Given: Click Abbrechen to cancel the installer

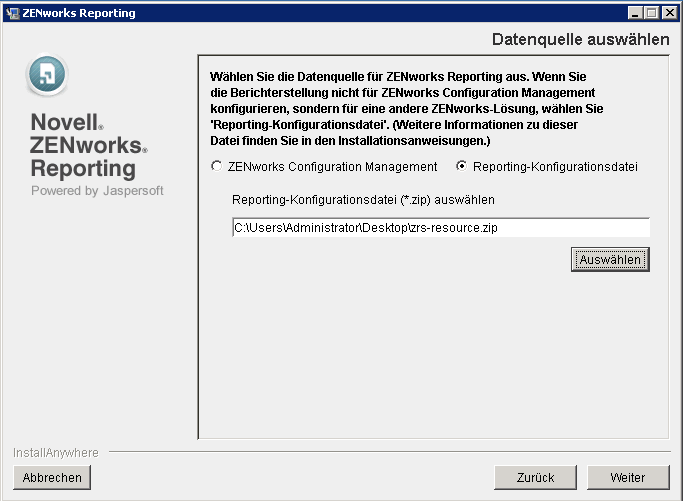Looking at the screenshot, I should pos(52,477).
